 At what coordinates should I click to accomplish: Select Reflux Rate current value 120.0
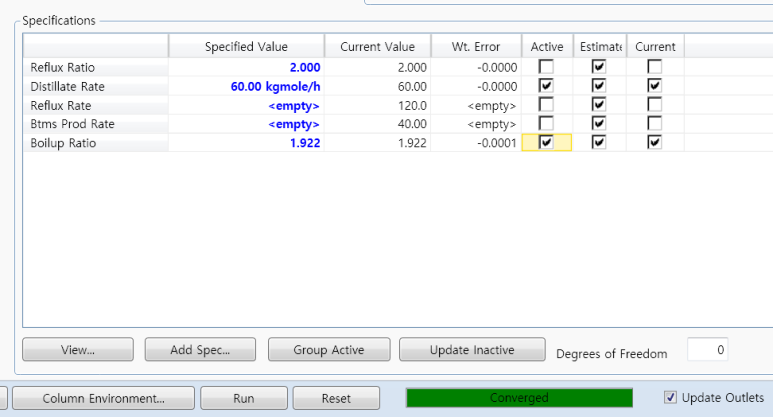pyautogui.click(x=378, y=105)
